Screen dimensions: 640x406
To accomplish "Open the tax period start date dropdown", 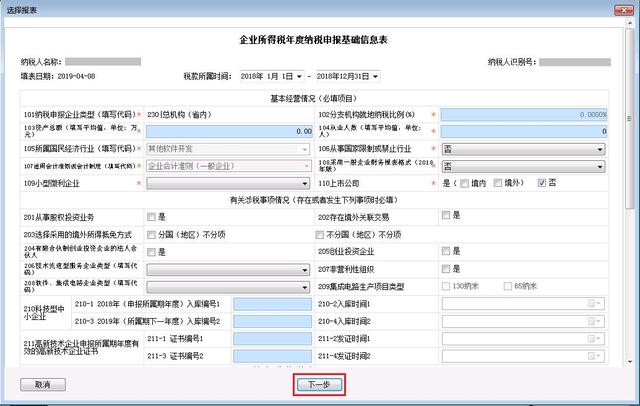I will click(x=299, y=76).
